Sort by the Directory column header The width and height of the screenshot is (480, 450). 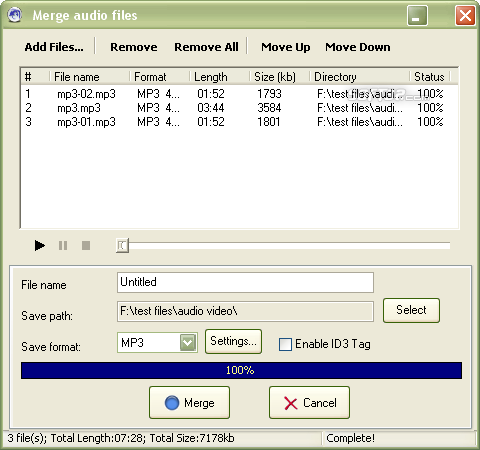(x=360, y=77)
